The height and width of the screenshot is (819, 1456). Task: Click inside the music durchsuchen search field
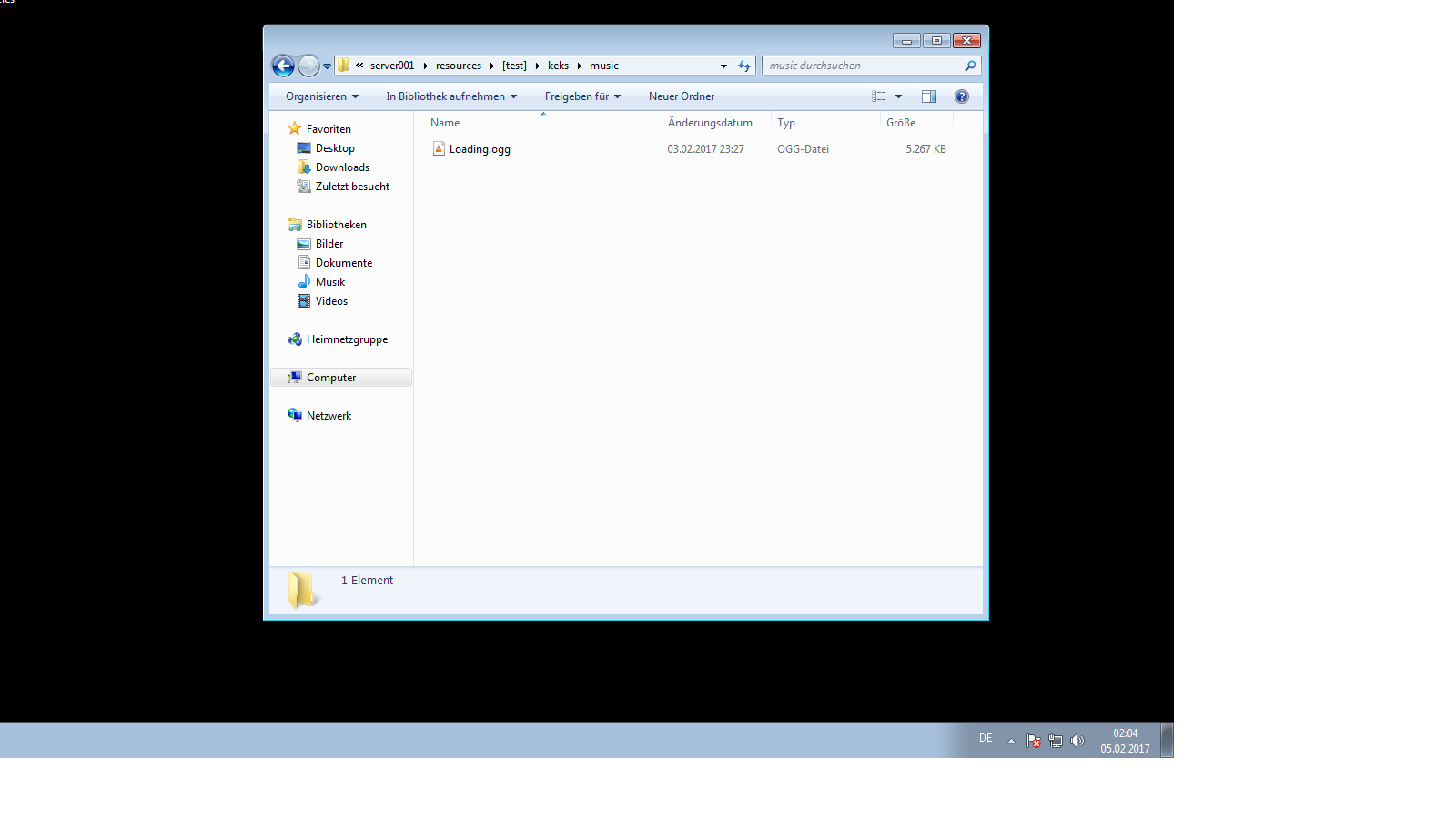coord(855,66)
